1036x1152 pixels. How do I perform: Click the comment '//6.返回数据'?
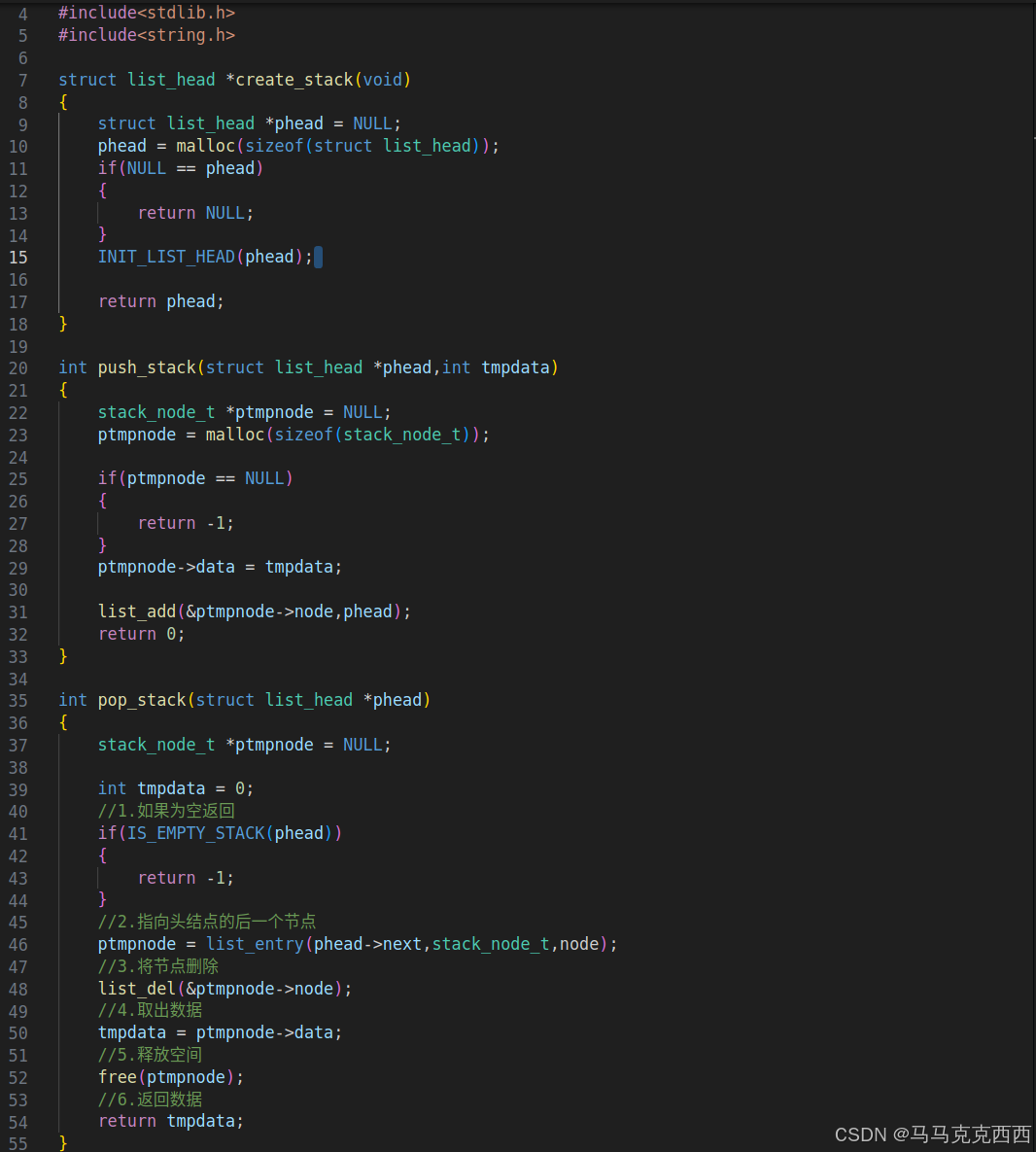pyautogui.click(x=151, y=1100)
